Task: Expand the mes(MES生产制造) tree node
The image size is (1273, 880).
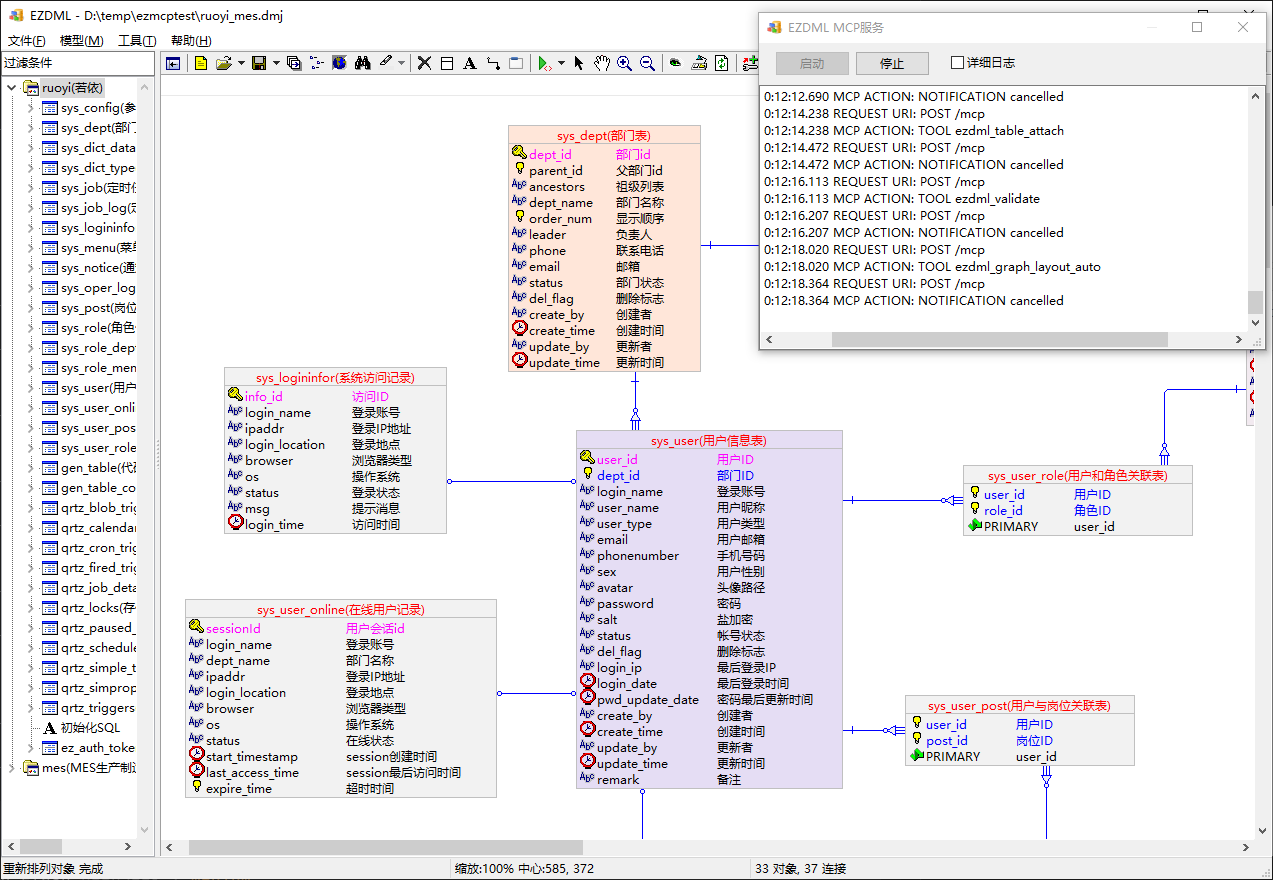Action: (x=12, y=768)
